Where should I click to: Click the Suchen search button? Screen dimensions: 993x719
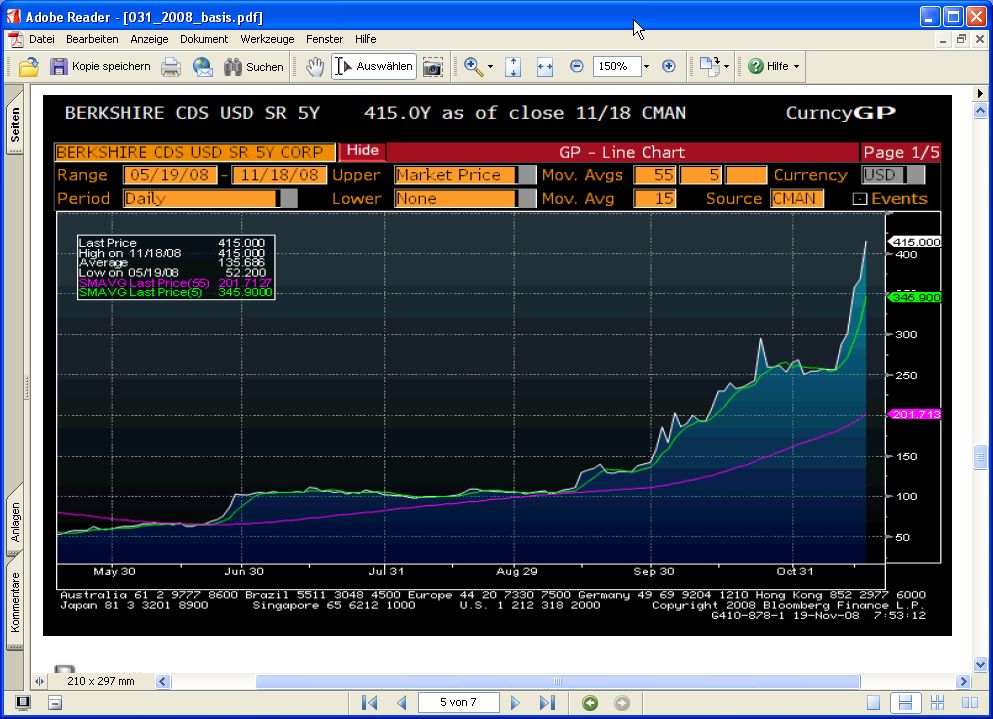tap(254, 67)
